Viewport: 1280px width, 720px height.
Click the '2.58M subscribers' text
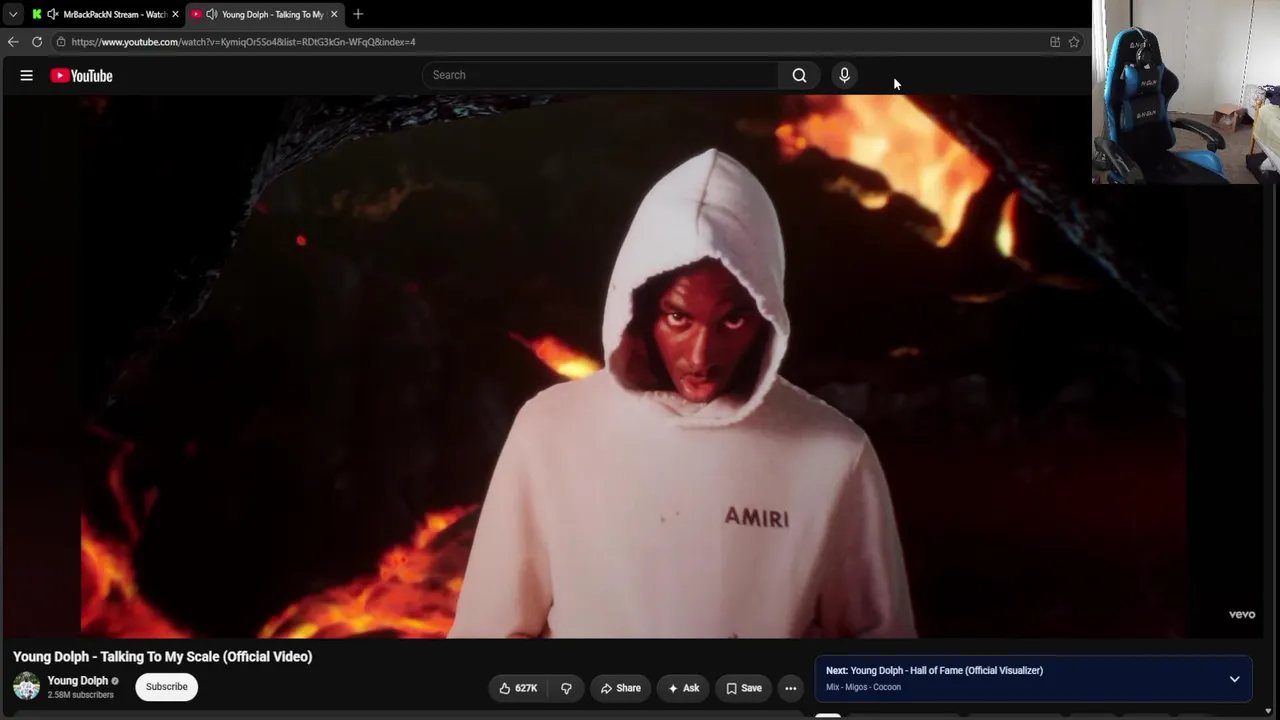tap(81, 695)
